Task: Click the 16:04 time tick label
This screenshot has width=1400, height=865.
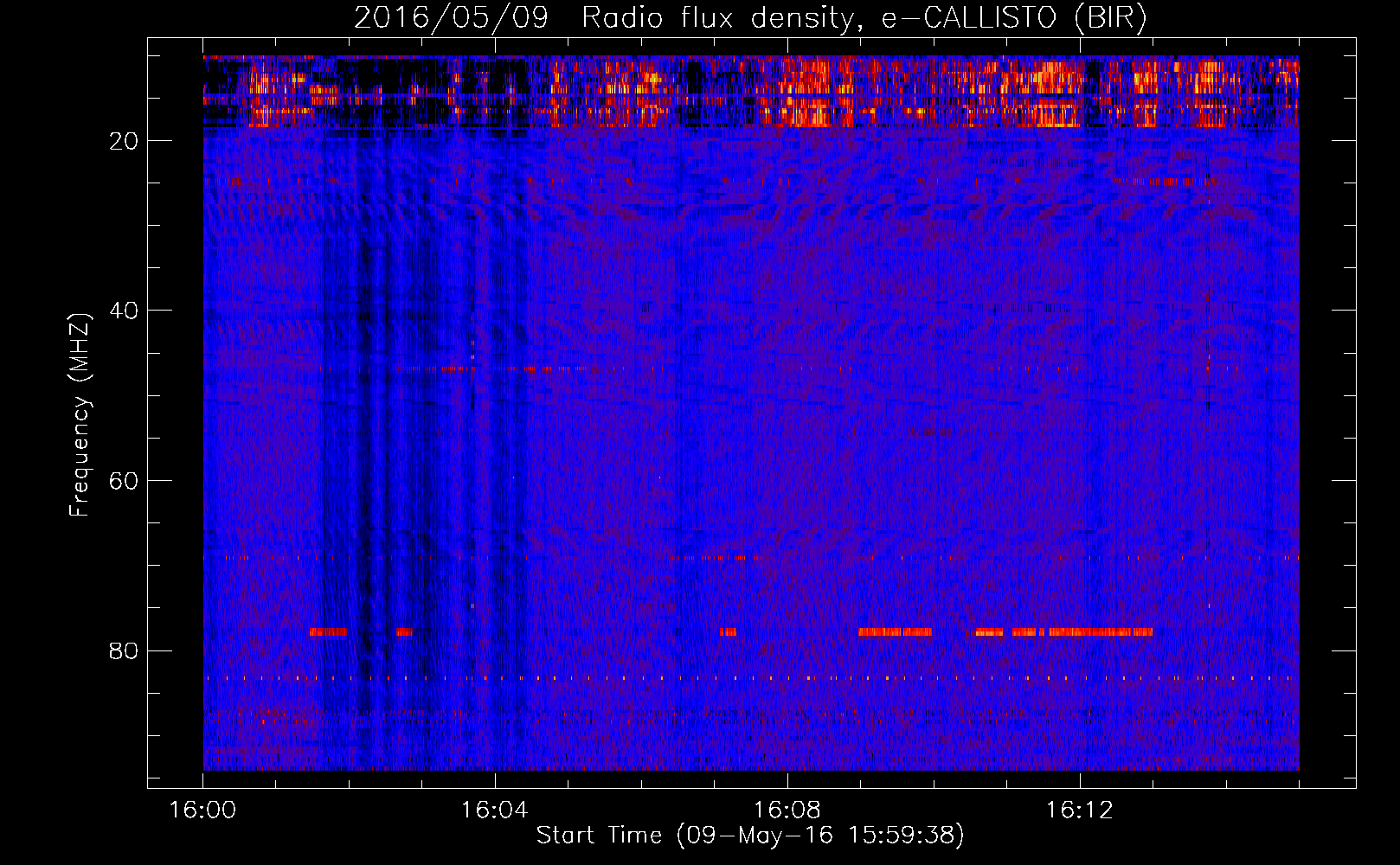Action: point(495,811)
